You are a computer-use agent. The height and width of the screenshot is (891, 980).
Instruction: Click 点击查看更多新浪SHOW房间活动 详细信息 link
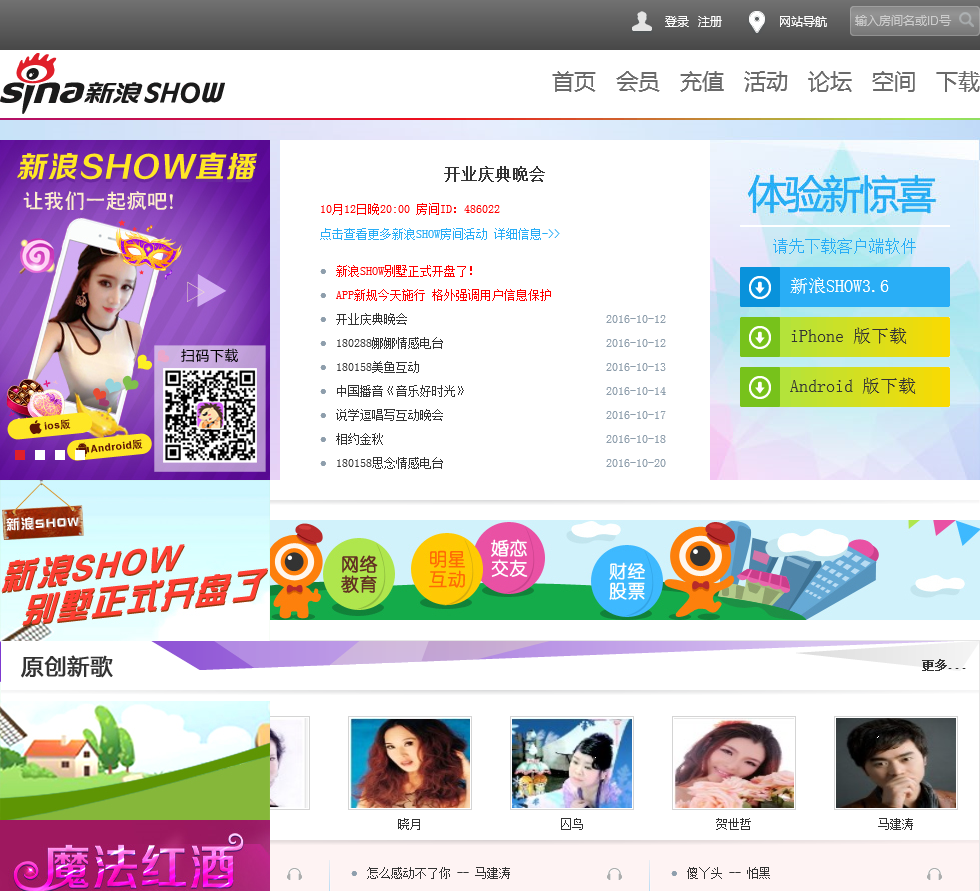(439, 234)
